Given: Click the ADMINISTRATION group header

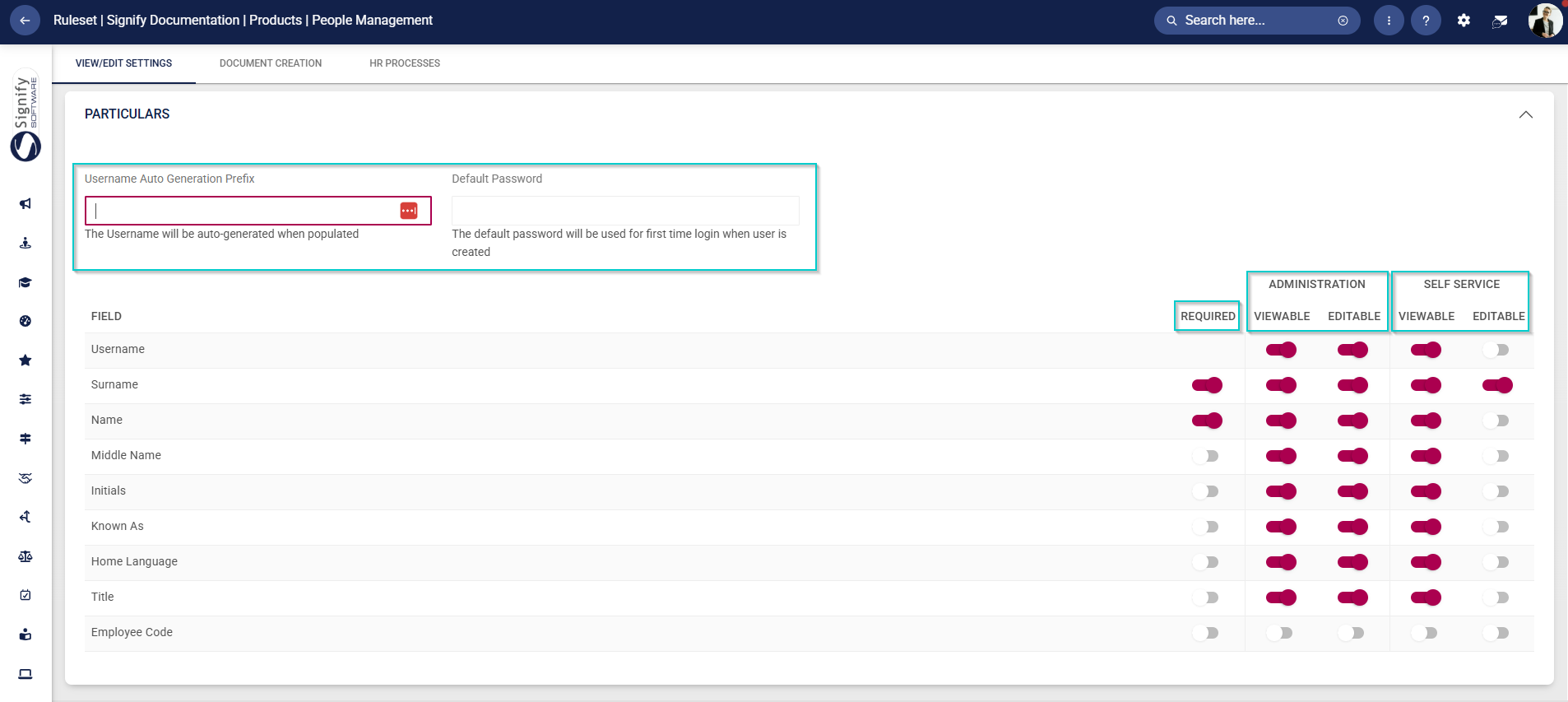Looking at the screenshot, I should (x=1317, y=284).
